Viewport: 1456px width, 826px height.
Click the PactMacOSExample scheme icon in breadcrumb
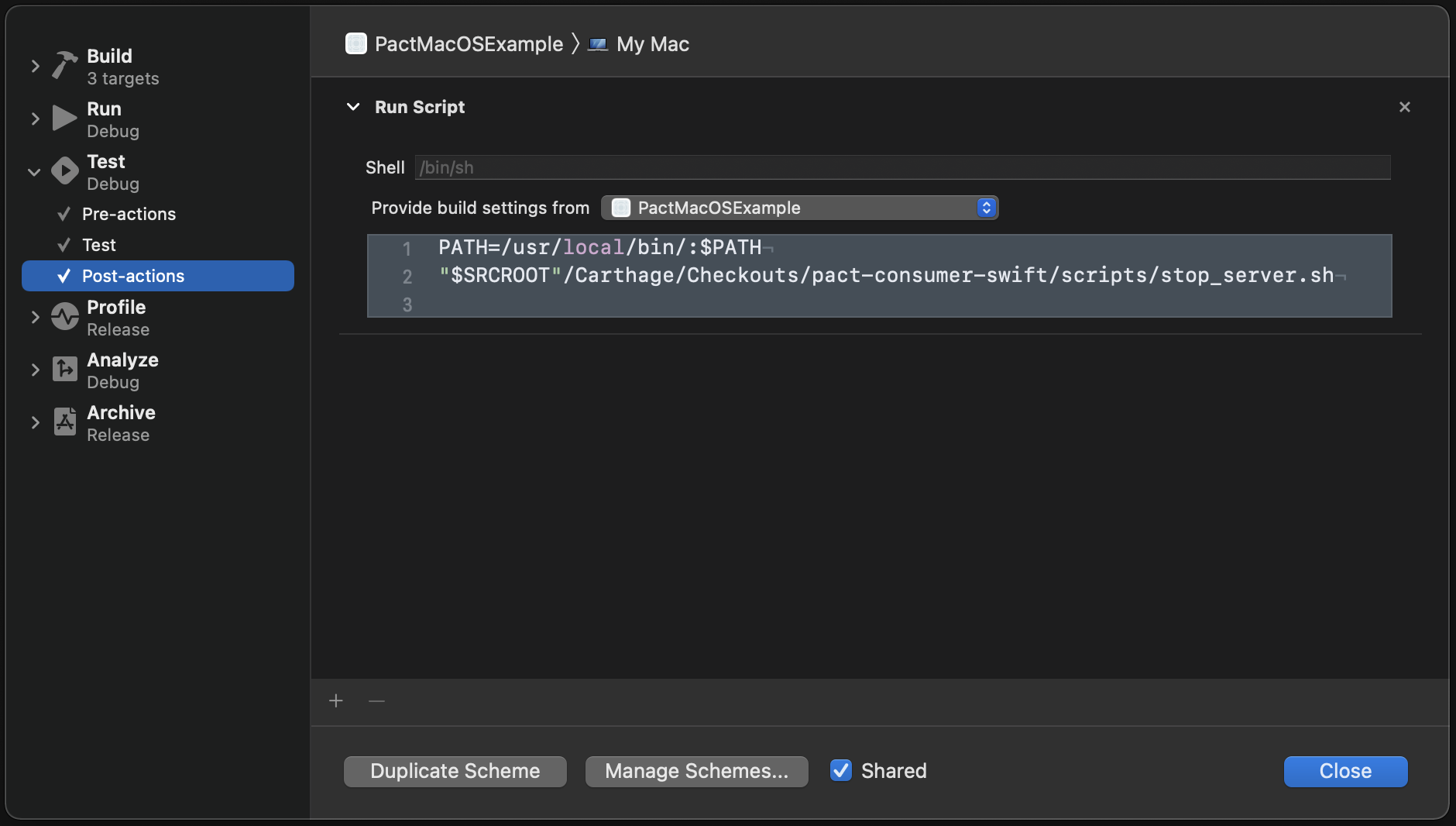pos(356,43)
